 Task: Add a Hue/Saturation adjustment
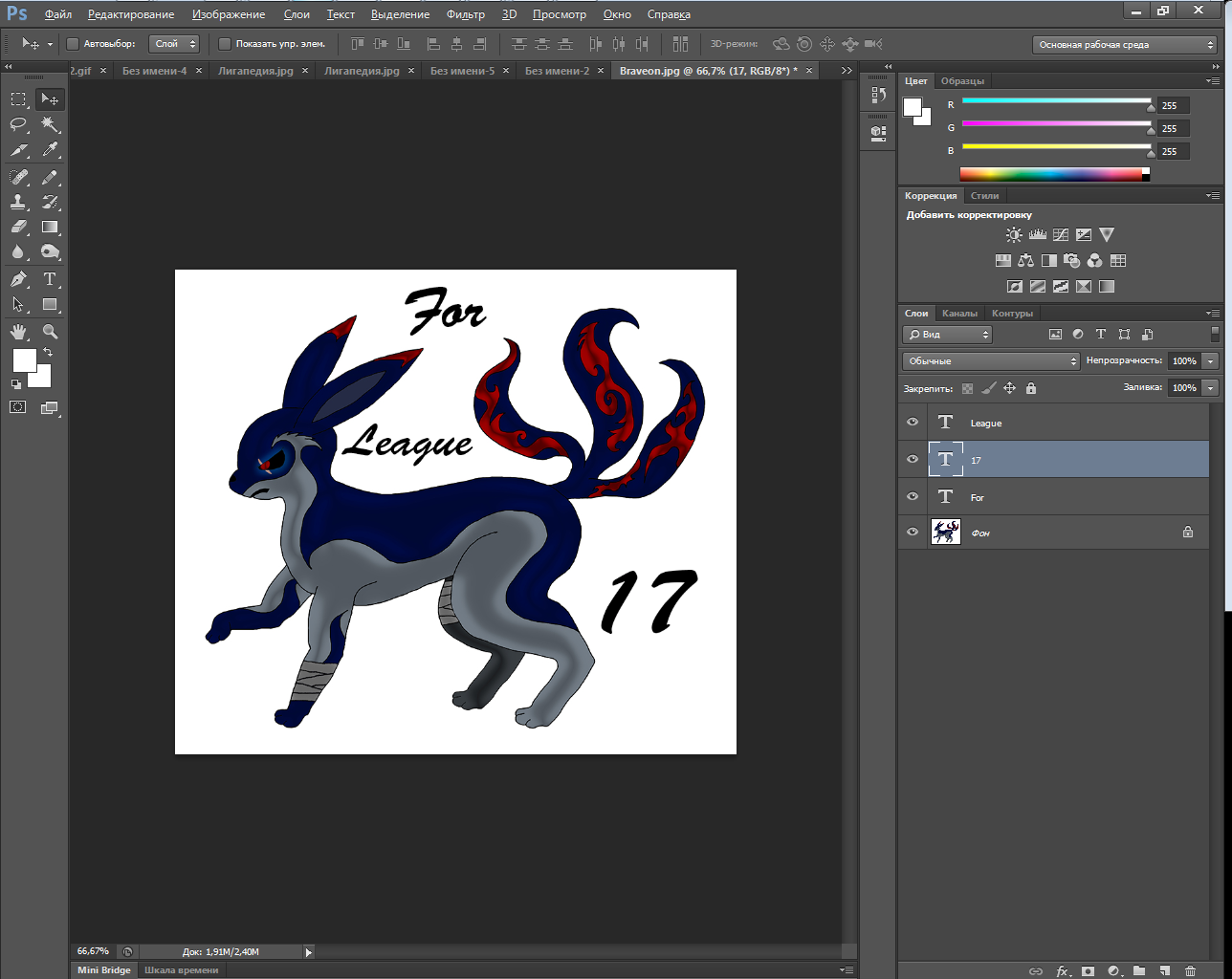1003,260
